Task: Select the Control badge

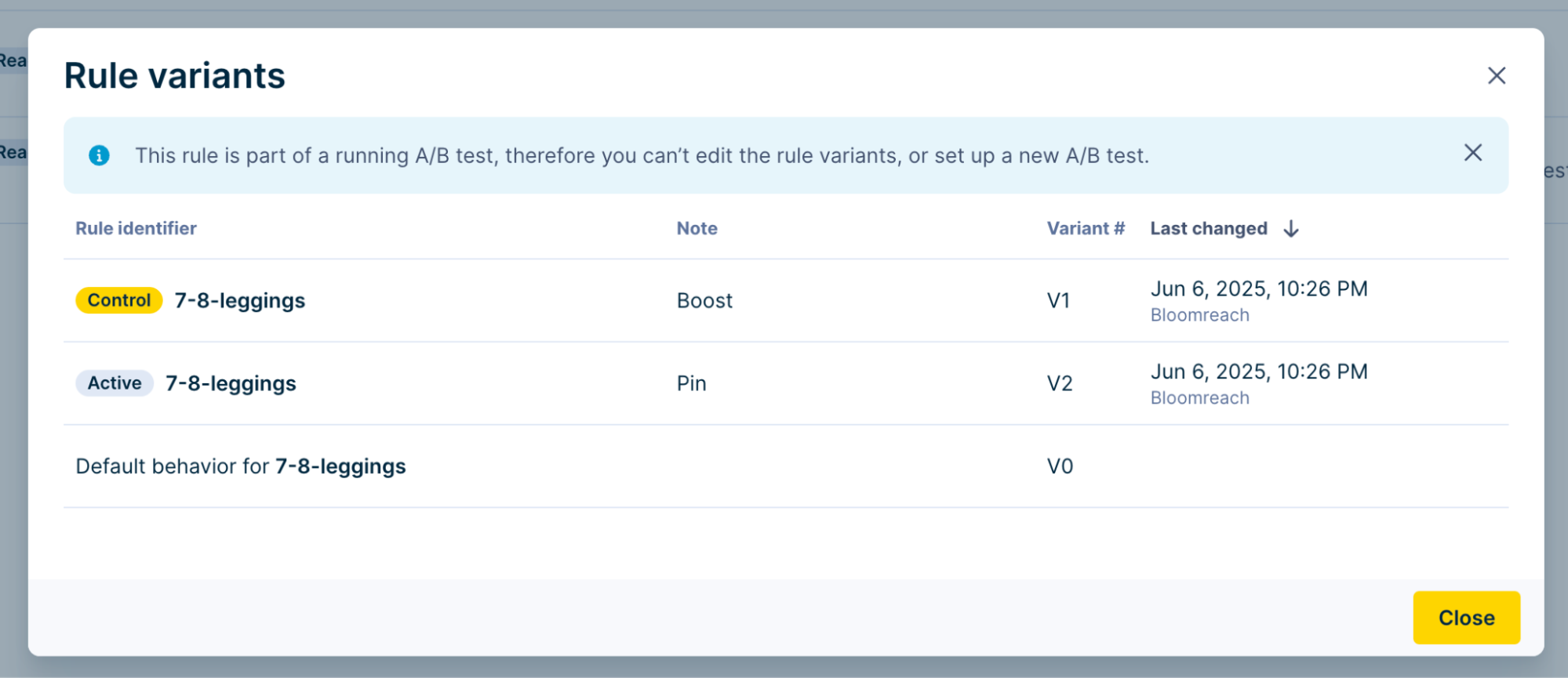Action: pyautogui.click(x=118, y=299)
